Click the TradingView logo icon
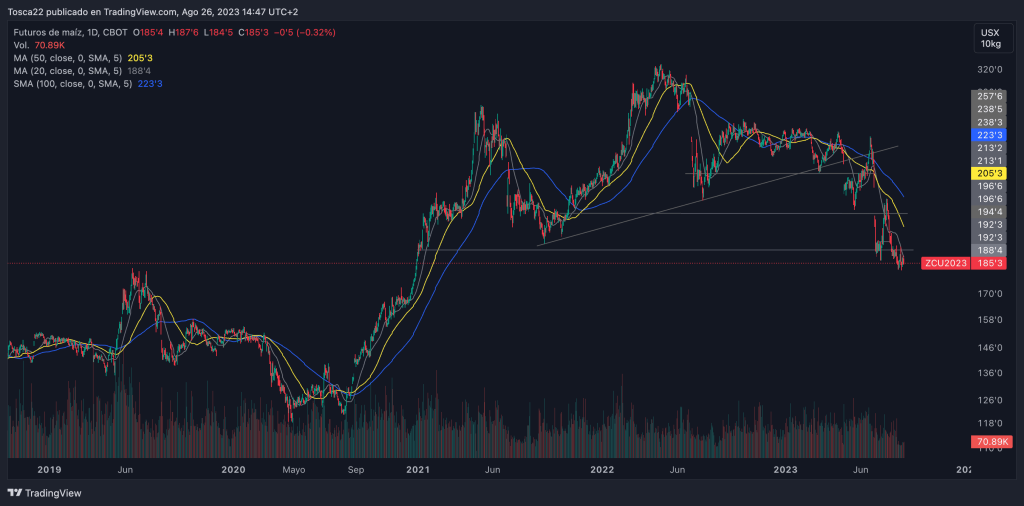Image resolution: width=1024 pixels, height=506 pixels. coord(14,493)
